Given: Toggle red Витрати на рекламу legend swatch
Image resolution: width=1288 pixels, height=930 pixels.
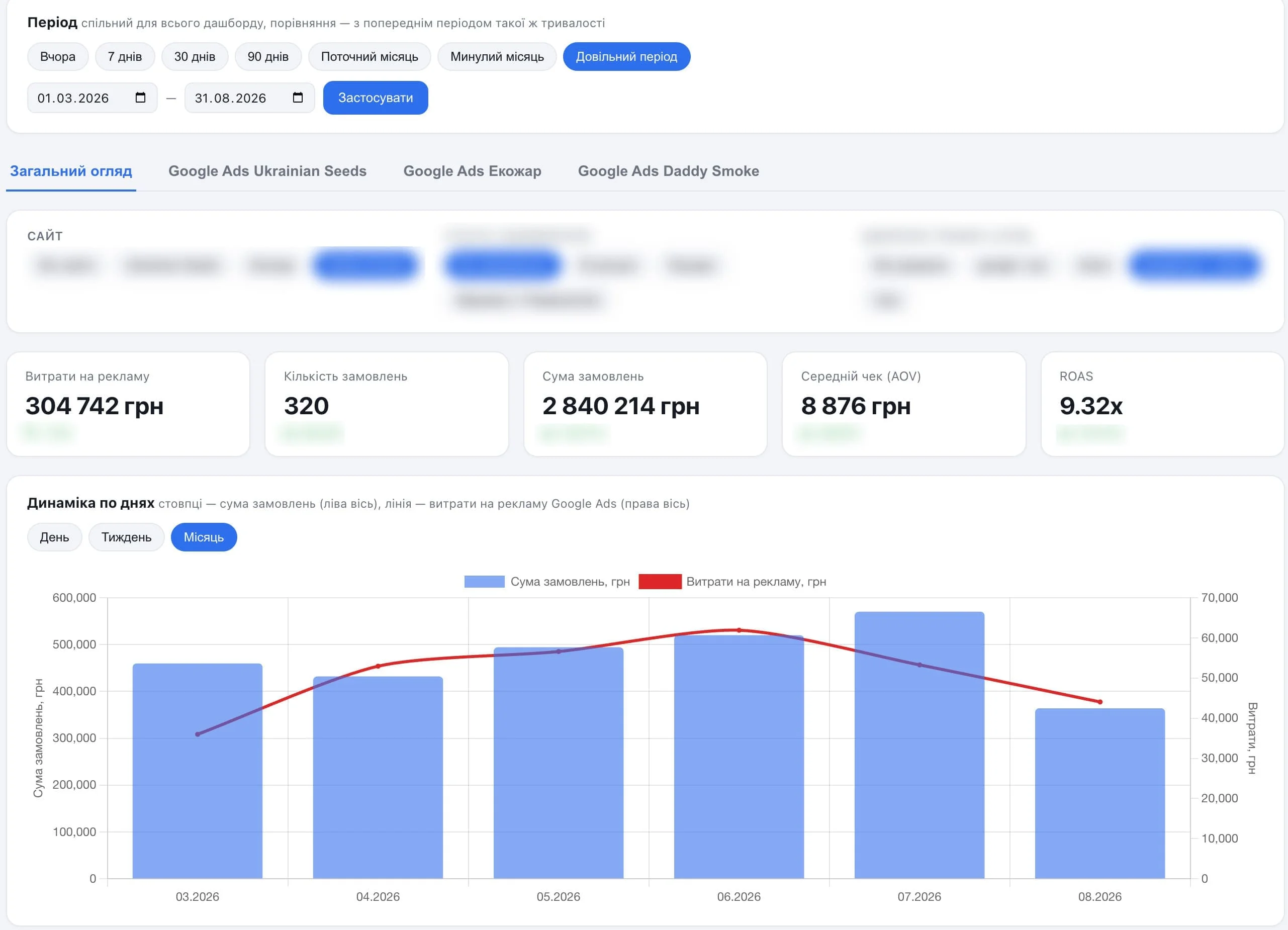Looking at the screenshot, I should (x=660, y=582).
